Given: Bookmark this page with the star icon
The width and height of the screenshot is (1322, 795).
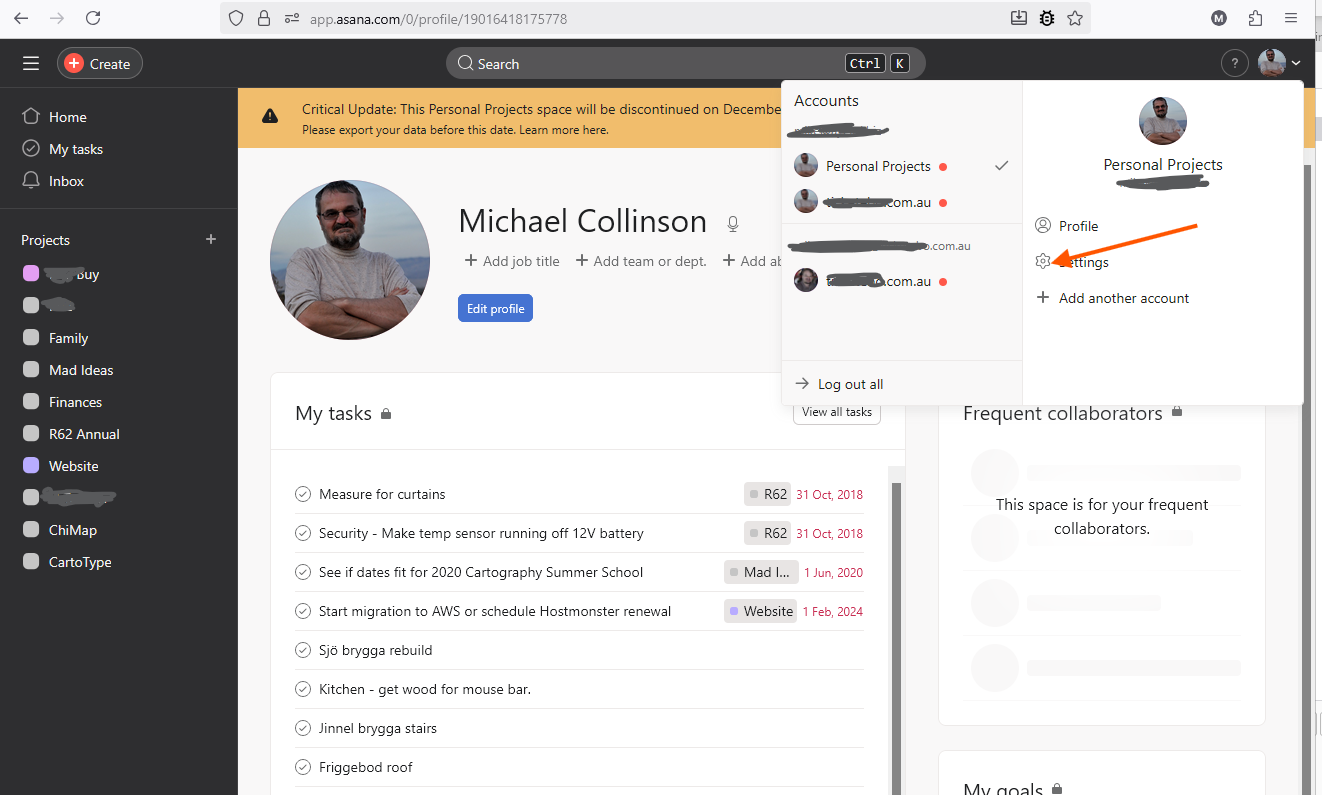Looking at the screenshot, I should tap(1075, 18).
